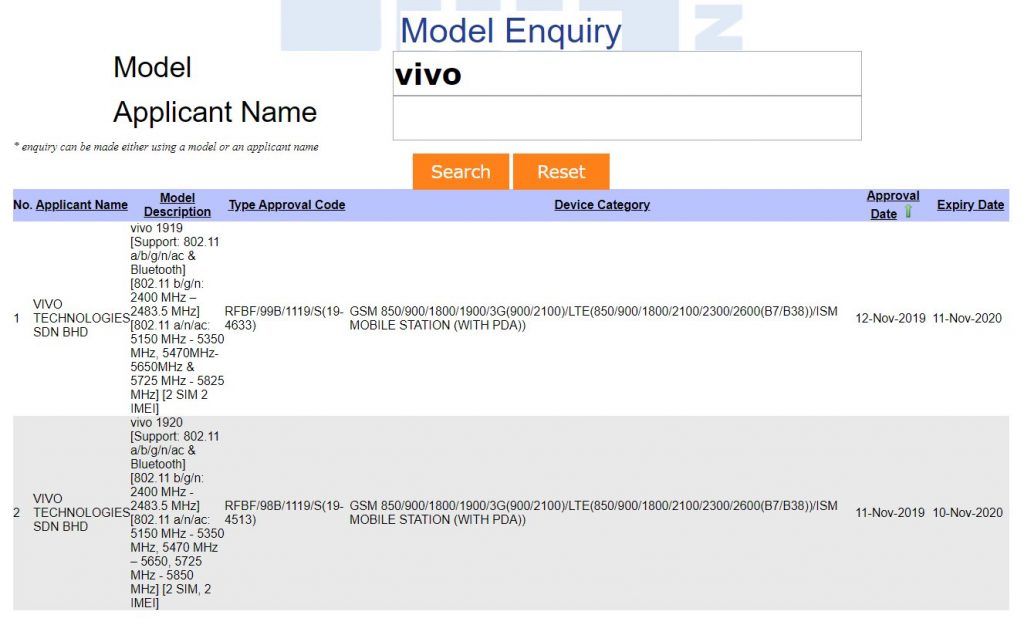Viewport: 1024px width, 625px height.
Task: Click the Applicant Name field label
Action: 215,112
